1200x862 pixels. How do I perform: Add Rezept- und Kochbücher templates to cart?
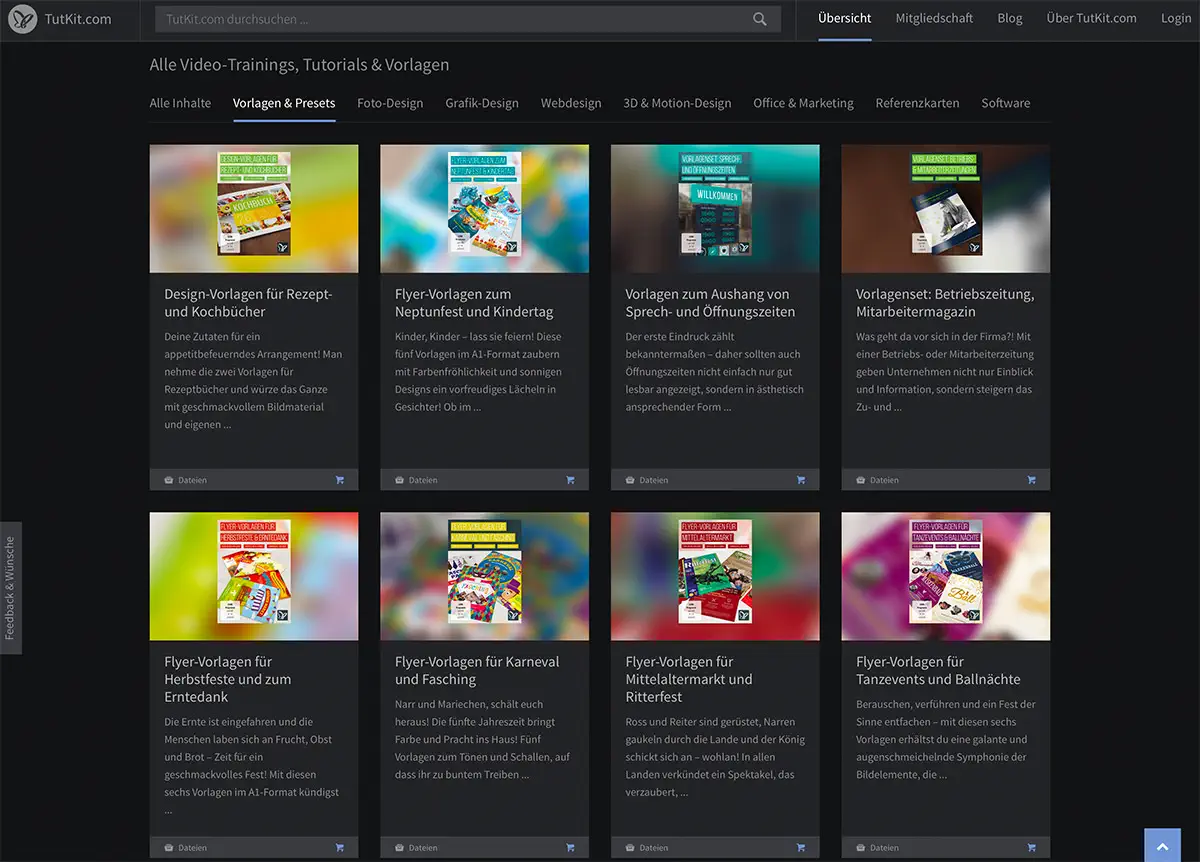(x=340, y=480)
